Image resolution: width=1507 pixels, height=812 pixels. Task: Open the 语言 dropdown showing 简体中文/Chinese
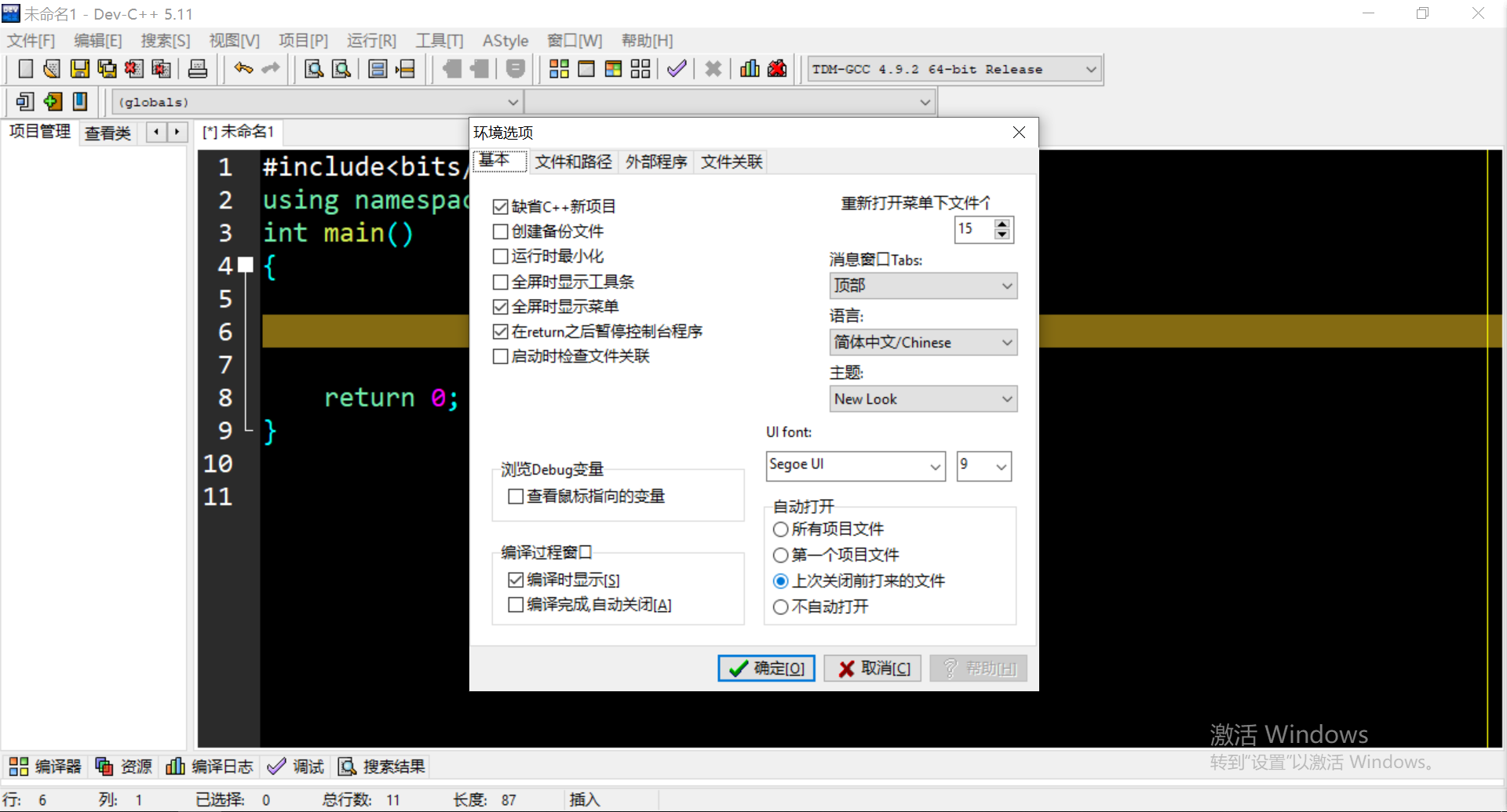(x=923, y=342)
